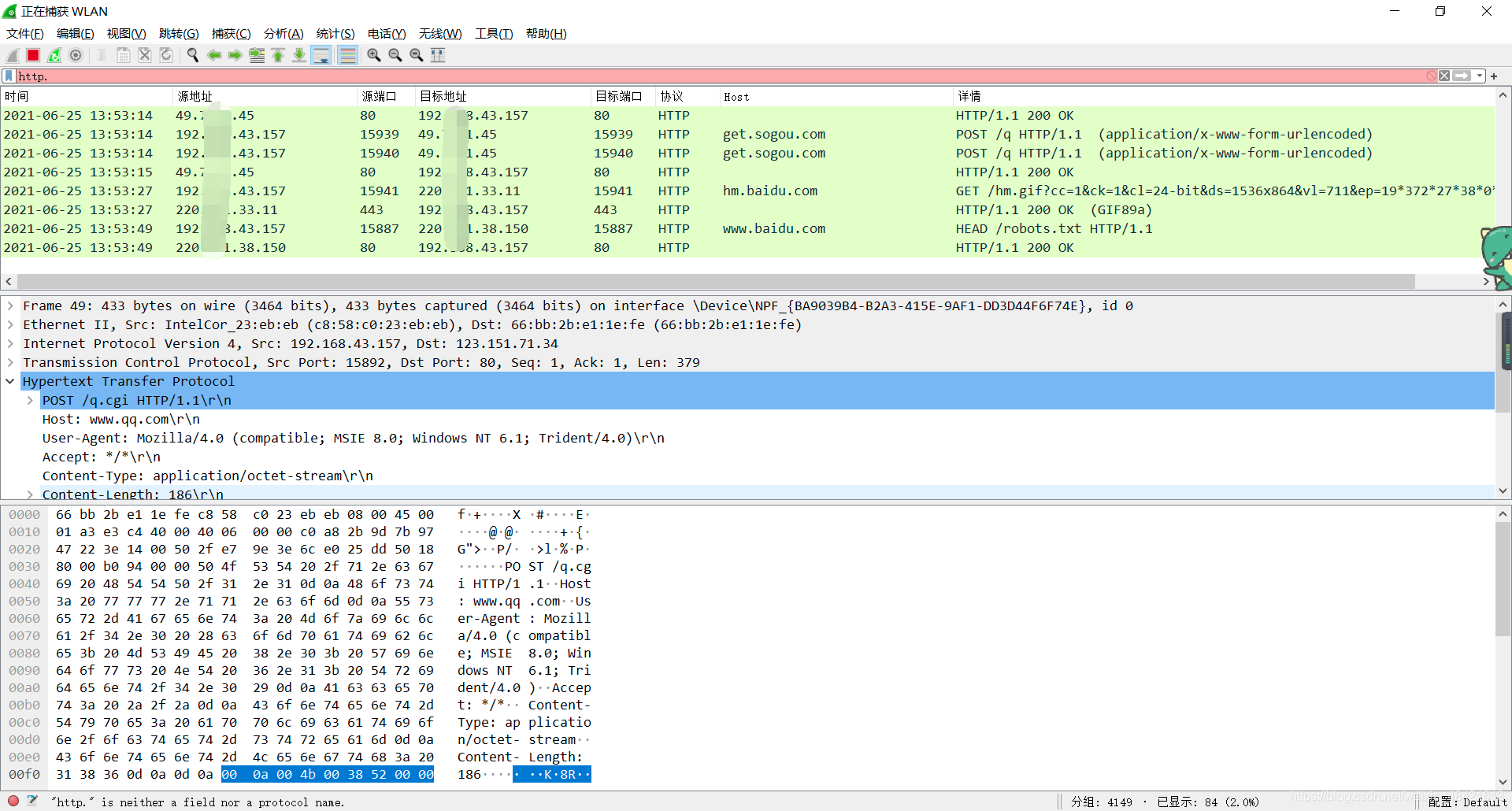
Task: Click the packet list horizontal scrollbar
Action: 716,282
